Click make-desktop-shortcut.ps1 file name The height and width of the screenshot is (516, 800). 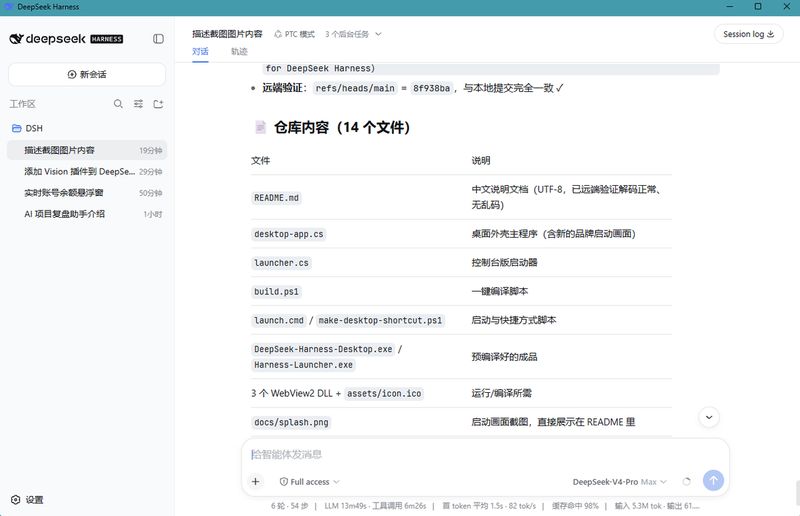380,321
